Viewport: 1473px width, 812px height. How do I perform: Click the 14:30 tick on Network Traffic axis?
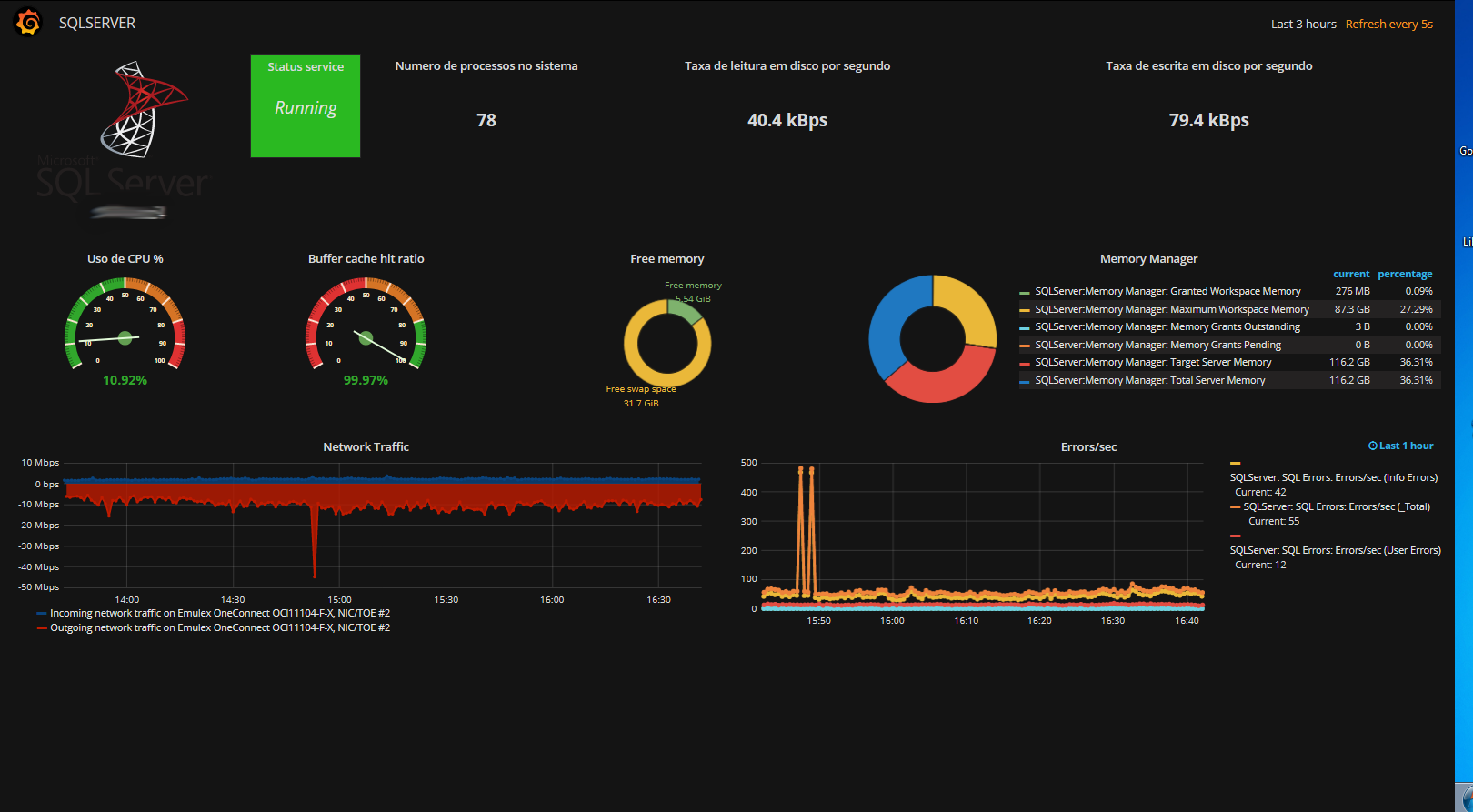click(233, 600)
